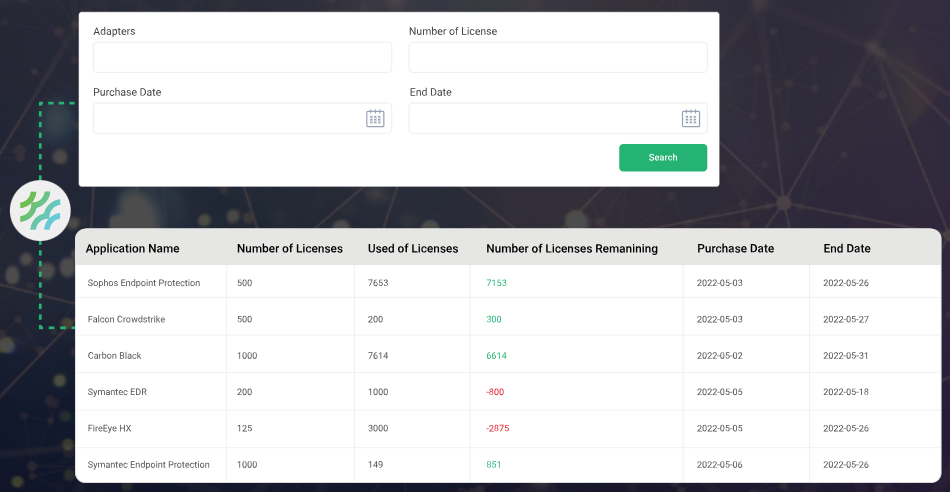Click the Purchase Date column header
Screen dimensions: 950x492
pos(736,248)
